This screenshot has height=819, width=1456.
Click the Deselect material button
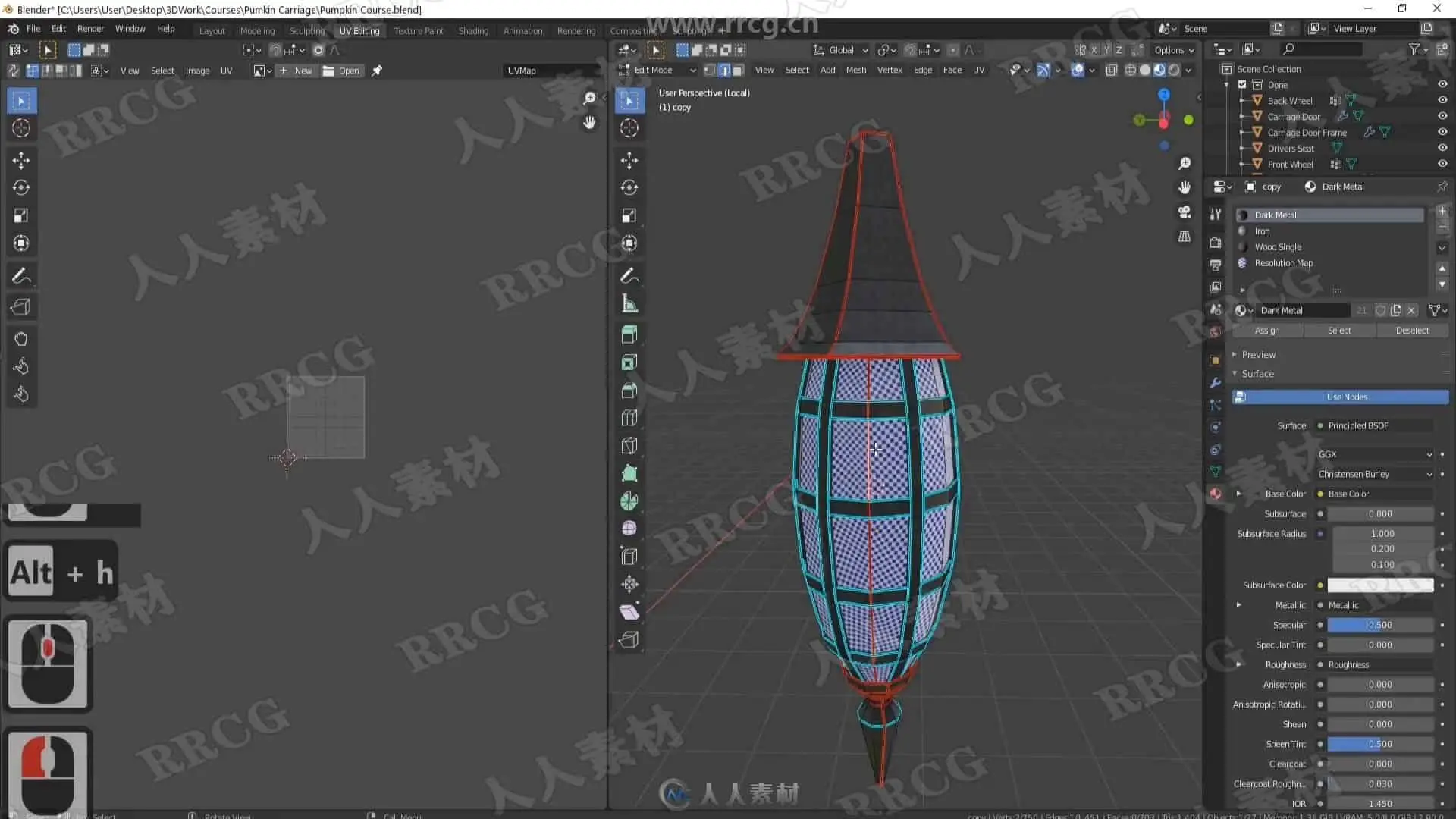(1411, 331)
